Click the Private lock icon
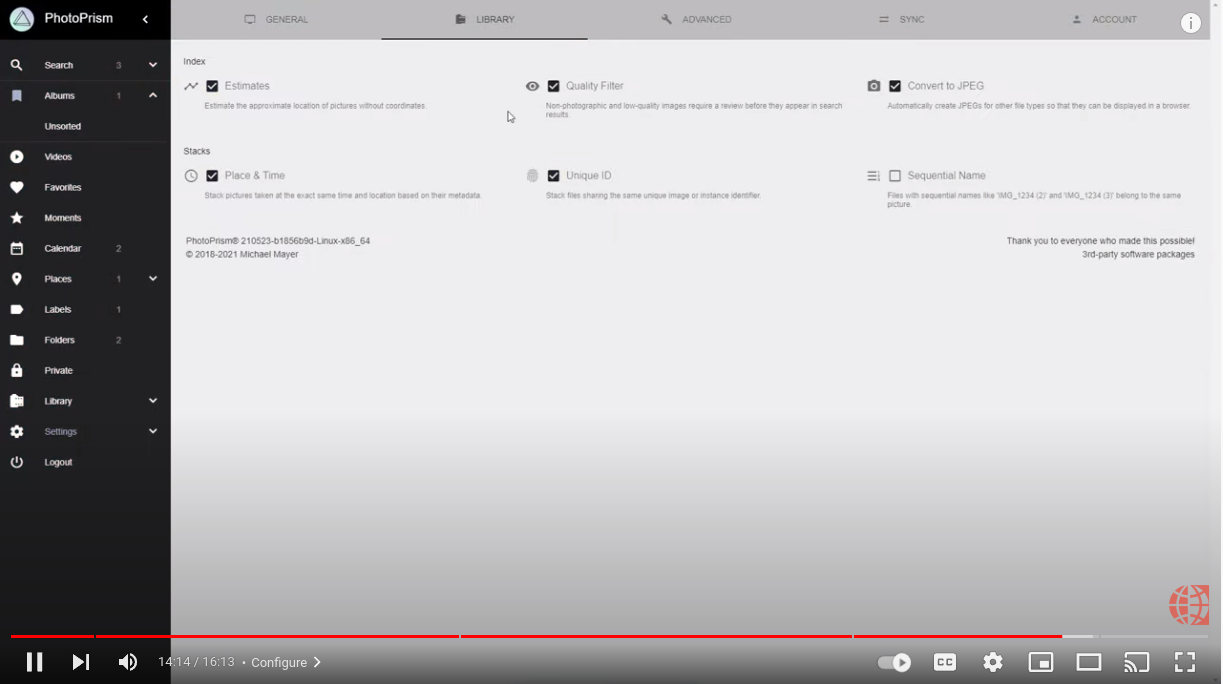 [x=16, y=370]
